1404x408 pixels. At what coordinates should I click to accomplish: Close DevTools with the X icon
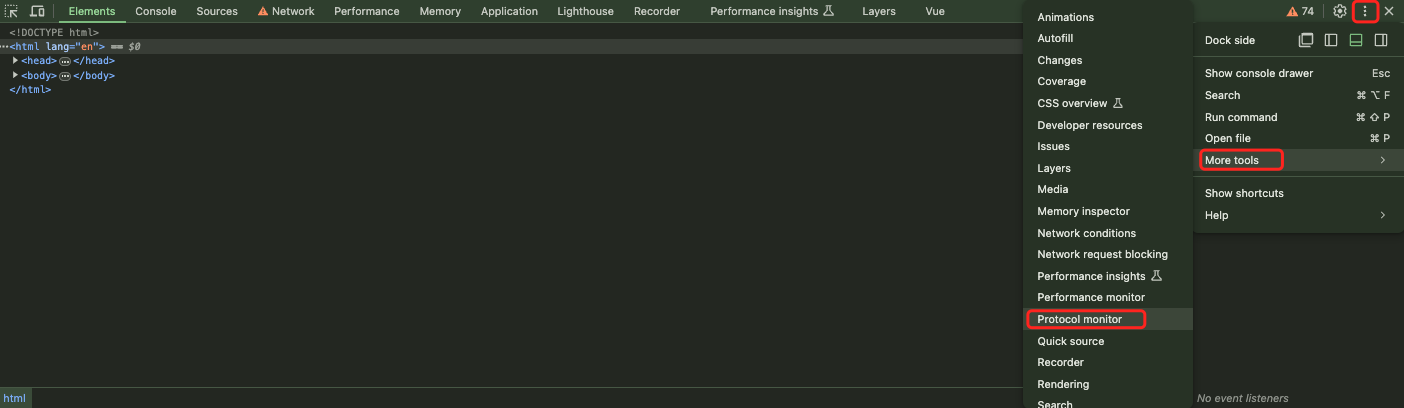coord(1389,11)
